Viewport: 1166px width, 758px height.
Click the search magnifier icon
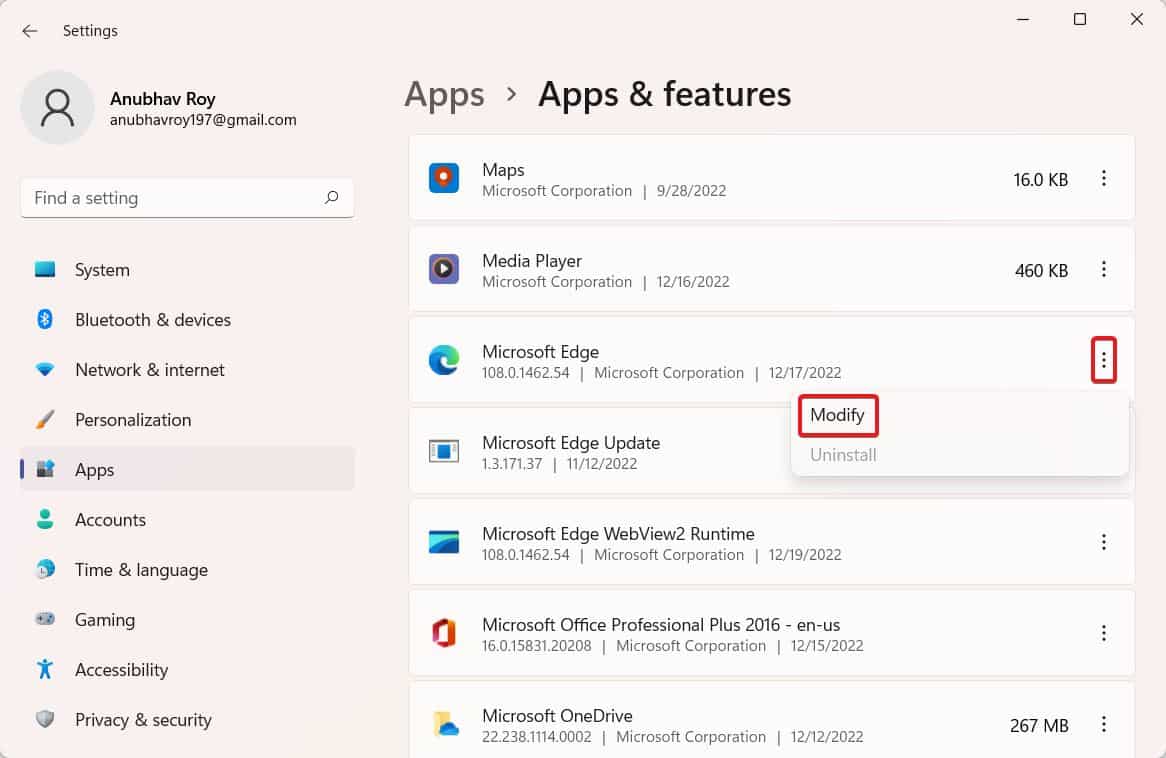point(332,197)
